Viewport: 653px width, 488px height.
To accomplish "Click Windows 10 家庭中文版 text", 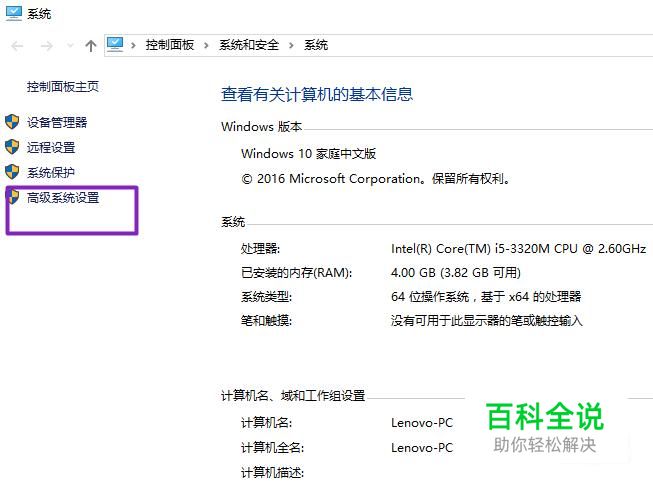I will click(309, 154).
